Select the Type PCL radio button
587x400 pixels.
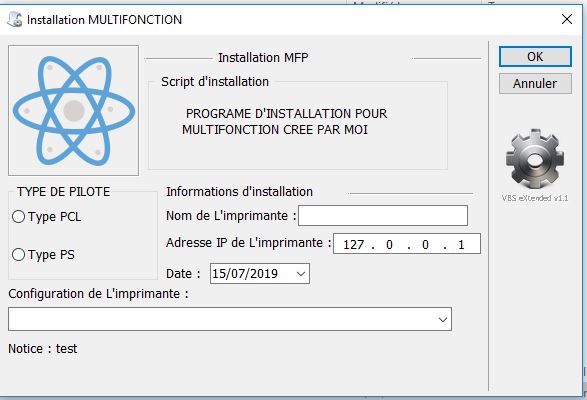(x=18, y=216)
